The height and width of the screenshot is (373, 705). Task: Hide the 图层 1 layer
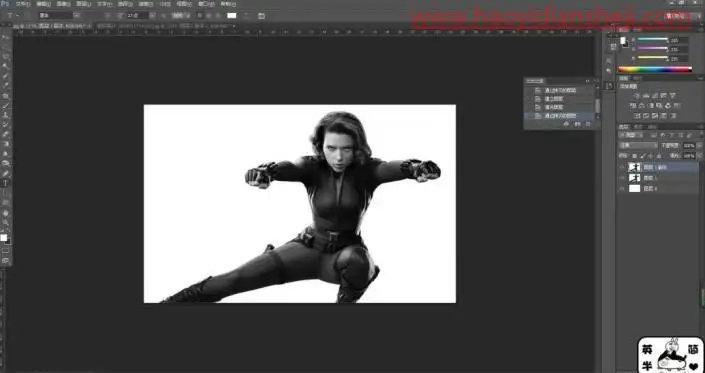click(622, 178)
